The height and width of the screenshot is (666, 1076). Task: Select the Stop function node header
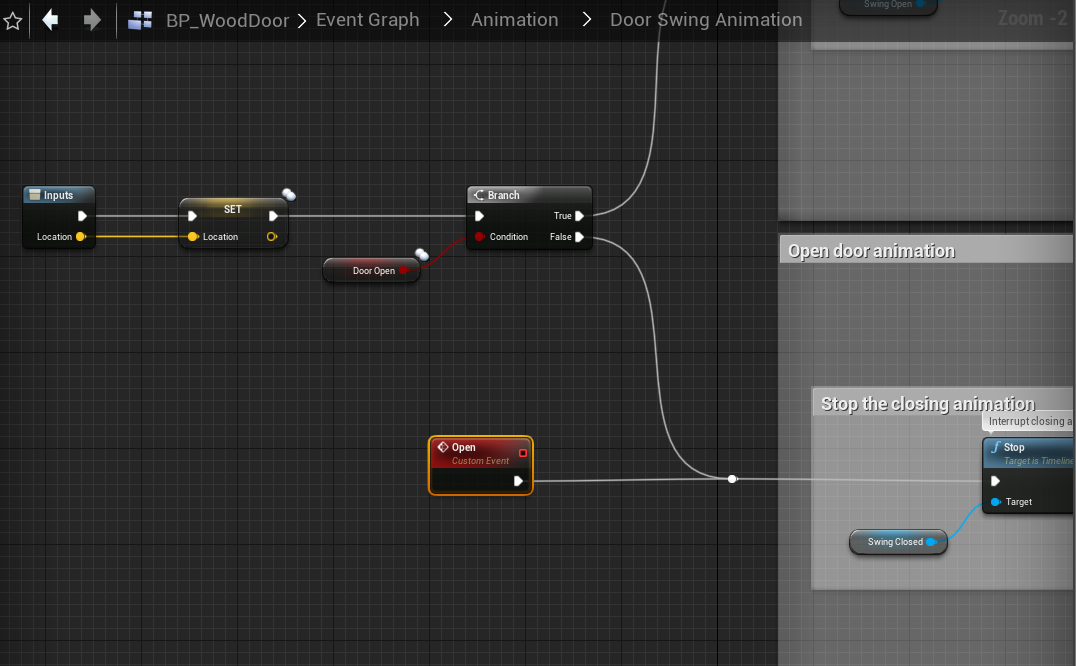click(x=1029, y=453)
